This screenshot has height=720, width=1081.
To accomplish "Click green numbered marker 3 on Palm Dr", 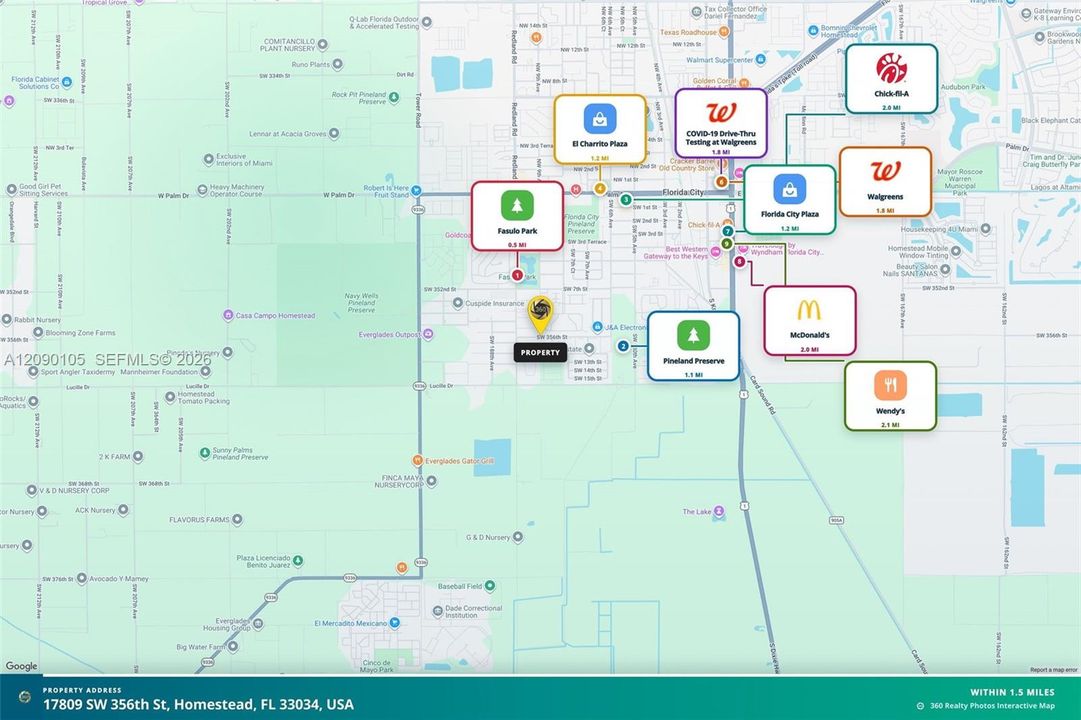I will pyautogui.click(x=625, y=200).
